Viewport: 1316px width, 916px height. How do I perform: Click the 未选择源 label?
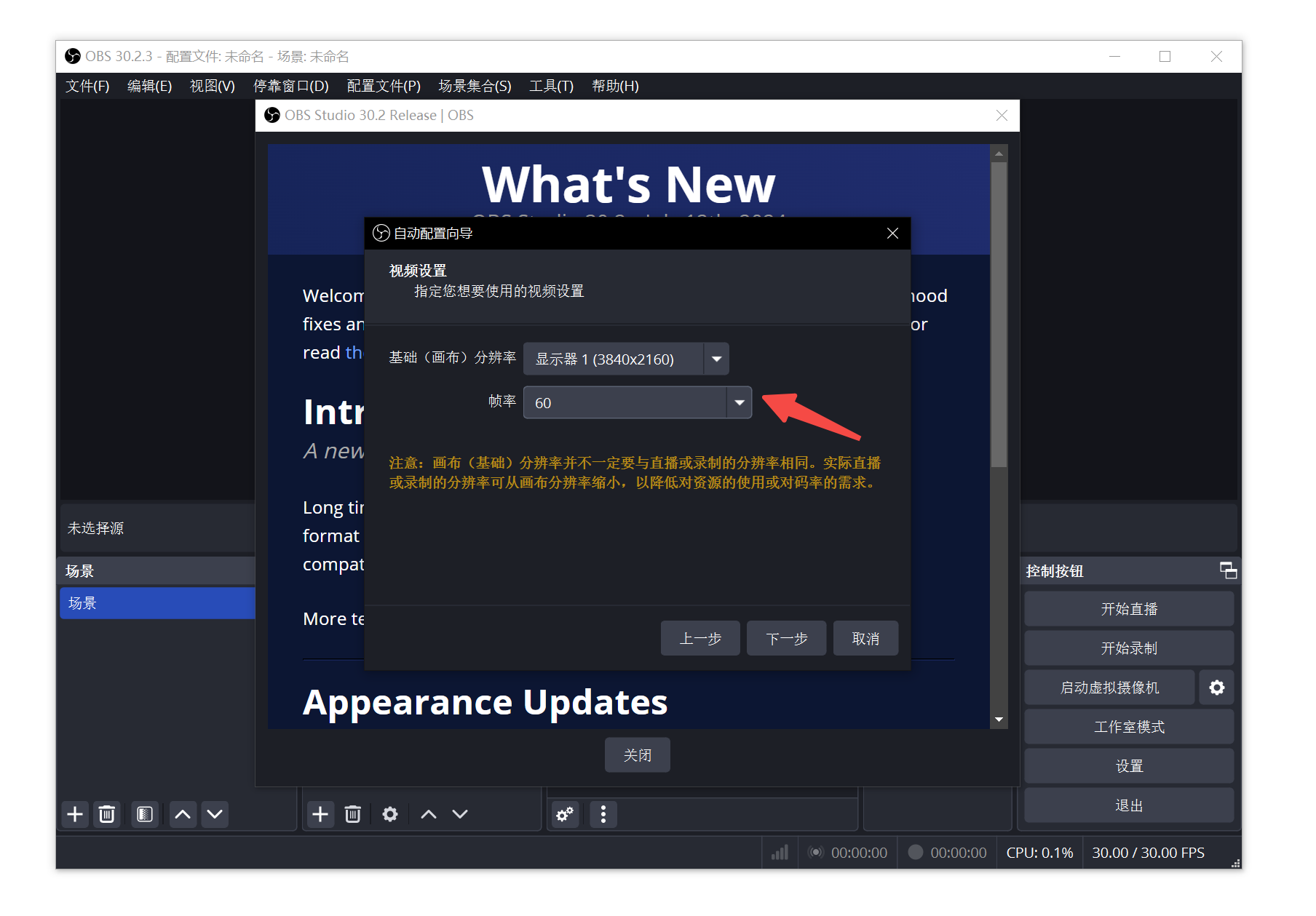point(95,528)
